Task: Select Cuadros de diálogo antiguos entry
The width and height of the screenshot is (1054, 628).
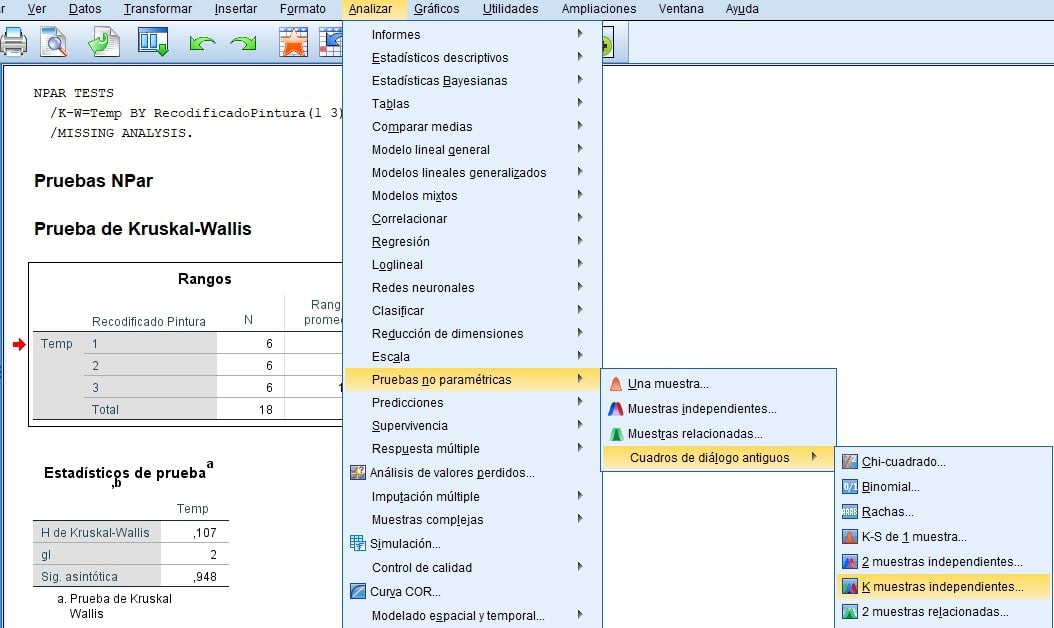Action: pos(718,458)
